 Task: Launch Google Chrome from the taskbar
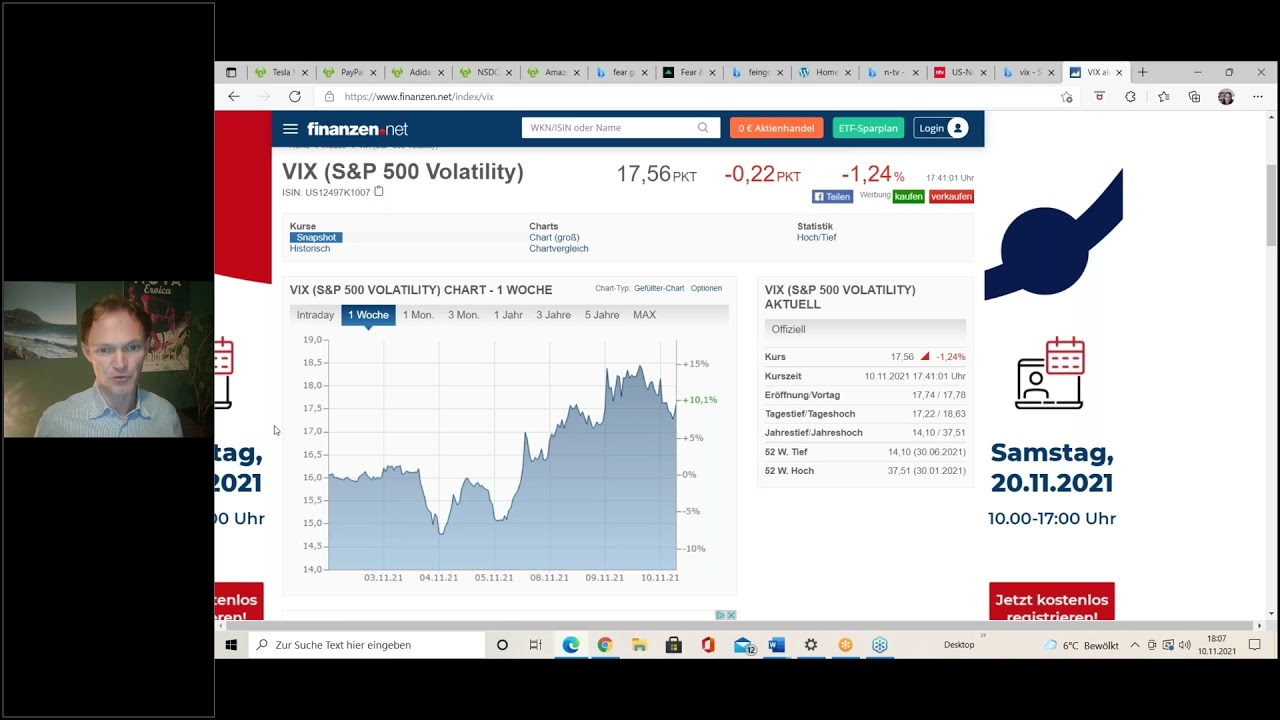coord(604,645)
